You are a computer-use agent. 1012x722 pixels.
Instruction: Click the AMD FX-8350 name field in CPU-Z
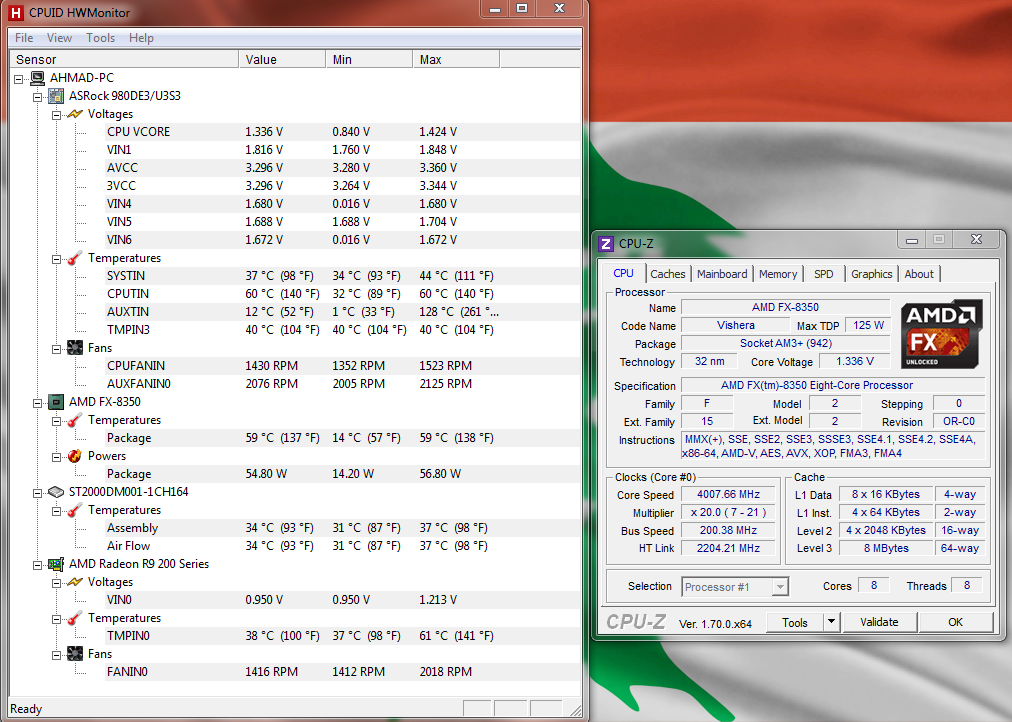coord(785,308)
